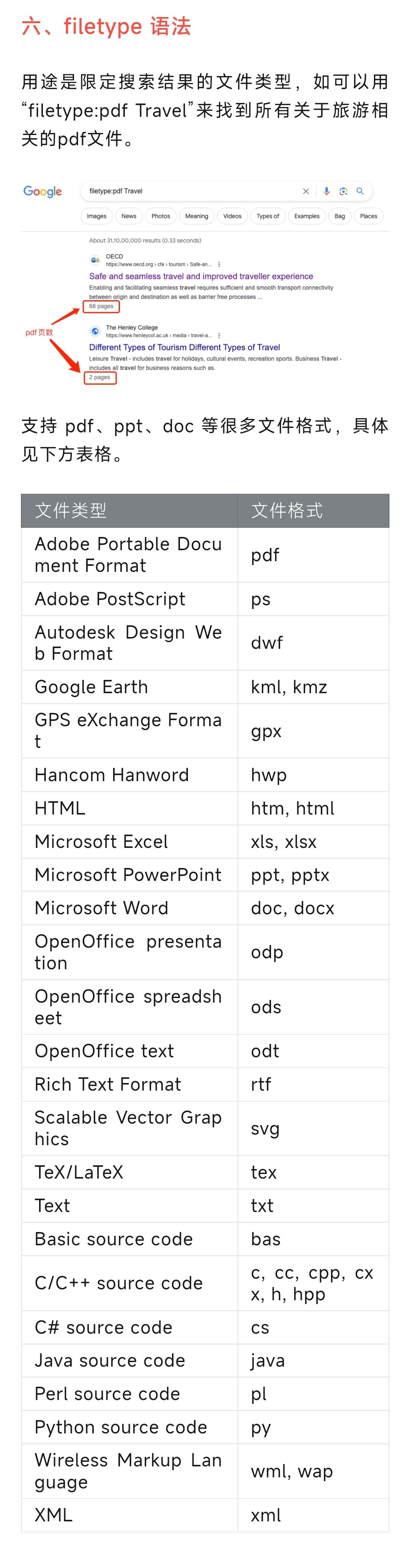
Task: Click The Henley College favicon
Action: click(95, 331)
